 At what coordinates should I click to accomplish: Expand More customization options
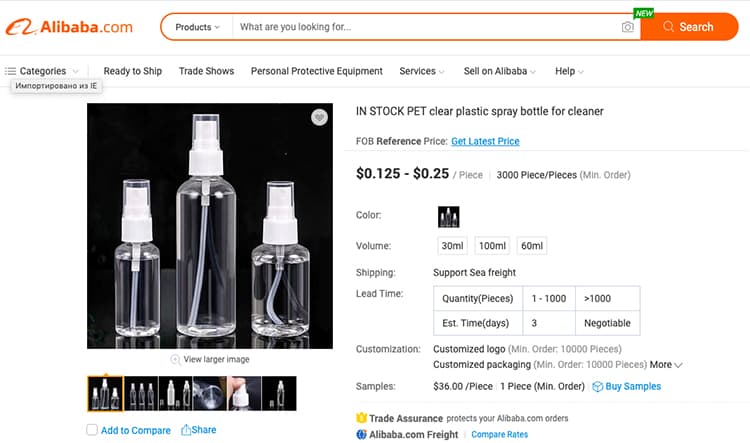point(665,365)
